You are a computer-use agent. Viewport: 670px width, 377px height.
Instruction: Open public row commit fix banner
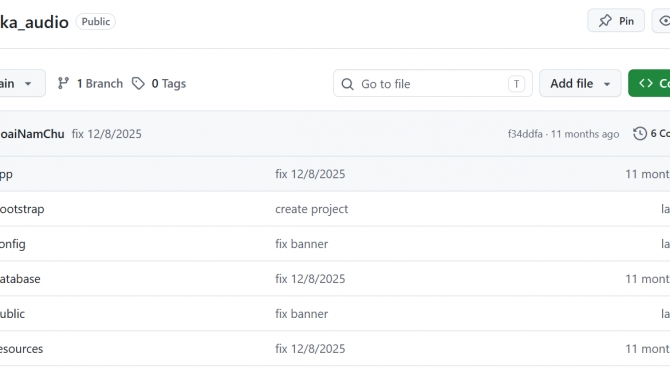[301, 314]
